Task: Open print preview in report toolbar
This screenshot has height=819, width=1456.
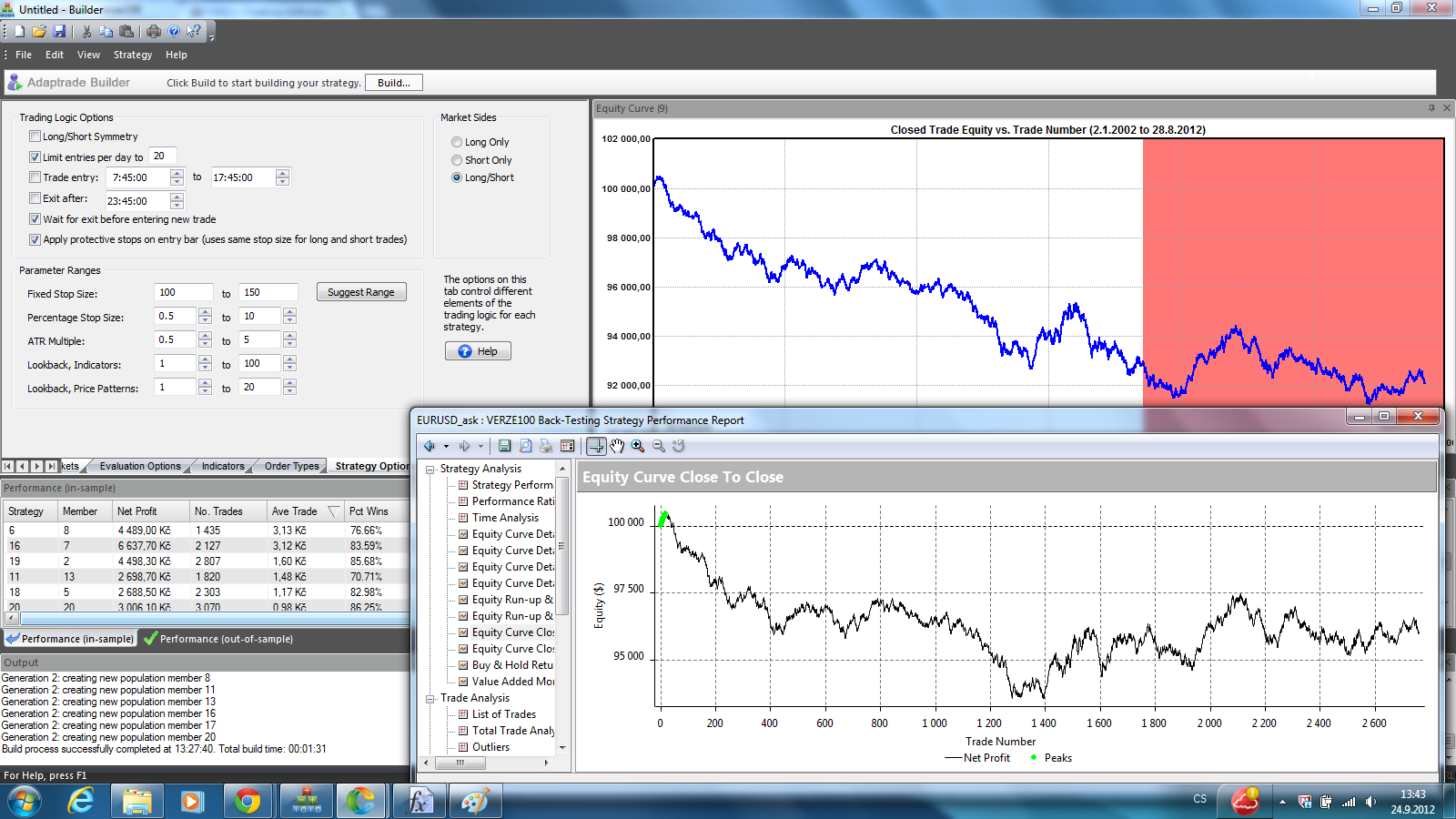Action: point(525,446)
